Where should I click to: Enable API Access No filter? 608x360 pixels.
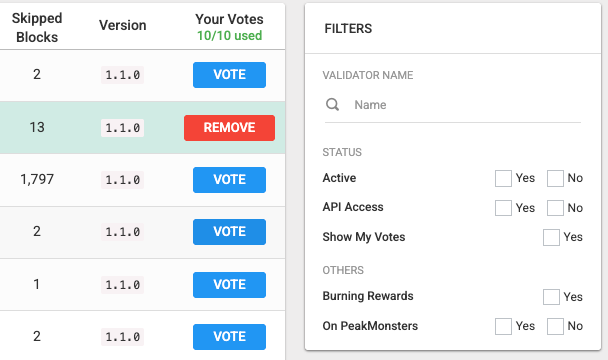point(555,208)
